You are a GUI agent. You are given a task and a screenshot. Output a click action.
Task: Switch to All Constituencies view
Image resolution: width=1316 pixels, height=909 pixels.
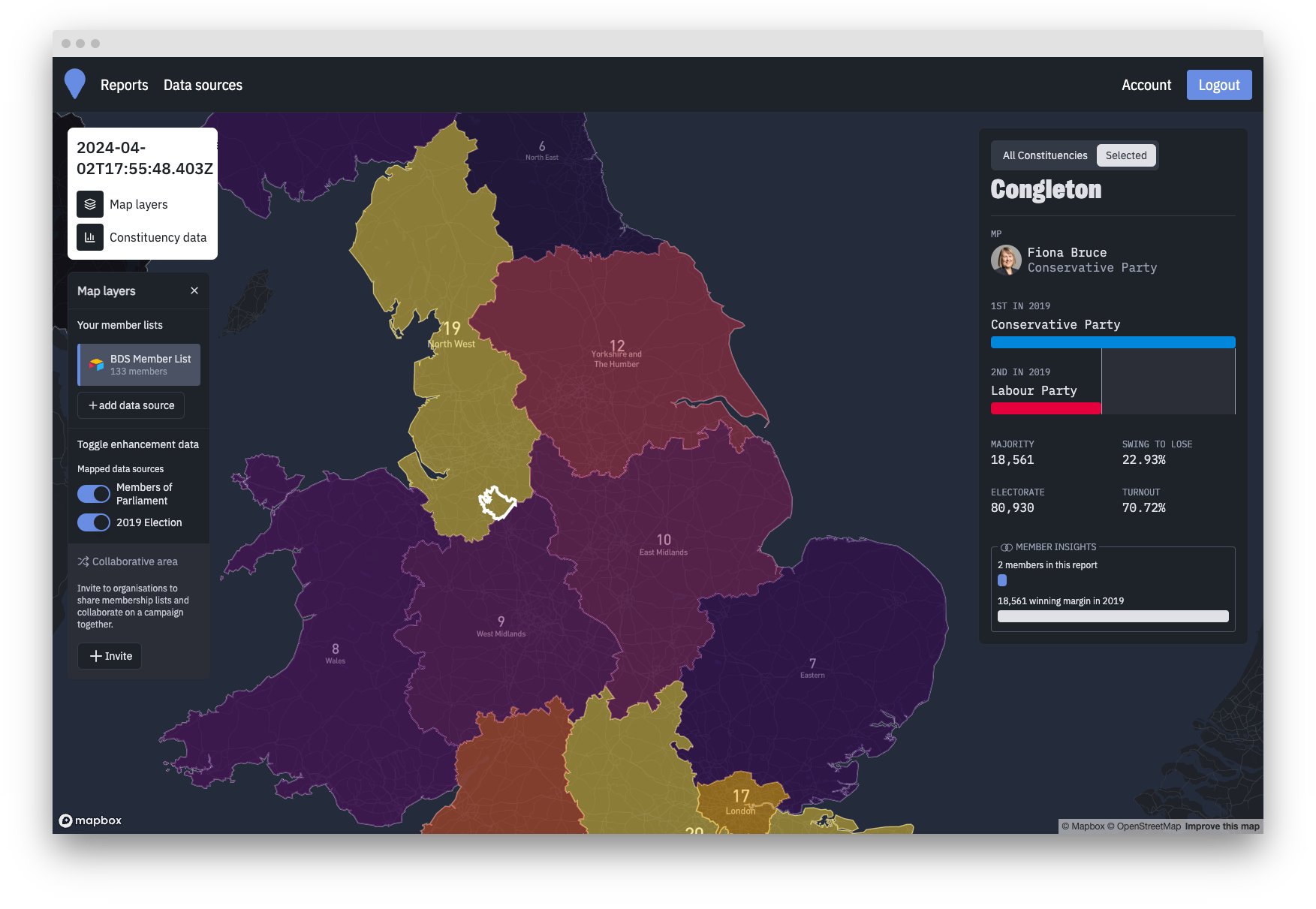coord(1044,155)
